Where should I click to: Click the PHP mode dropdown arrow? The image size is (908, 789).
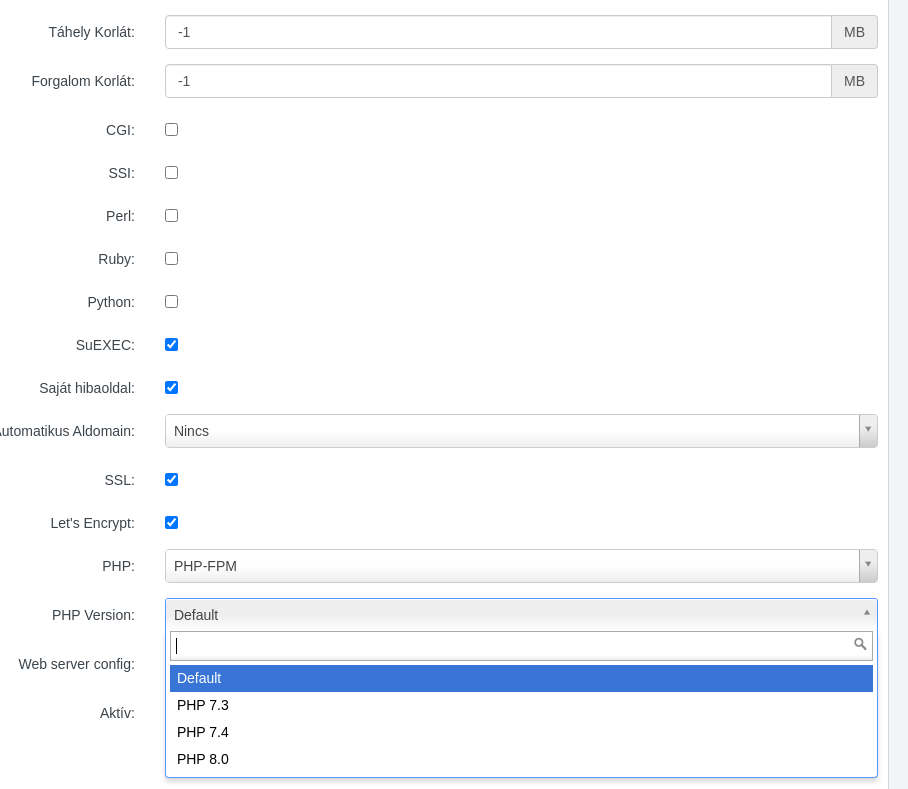coord(868,566)
